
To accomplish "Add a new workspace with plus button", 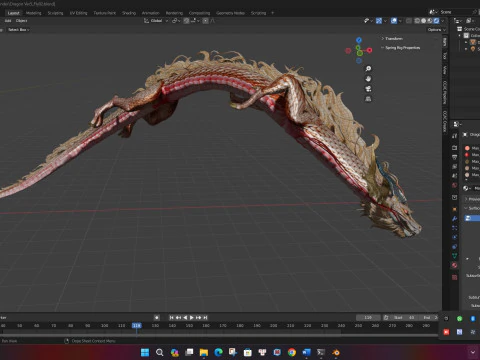I will click(x=272, y=13).
